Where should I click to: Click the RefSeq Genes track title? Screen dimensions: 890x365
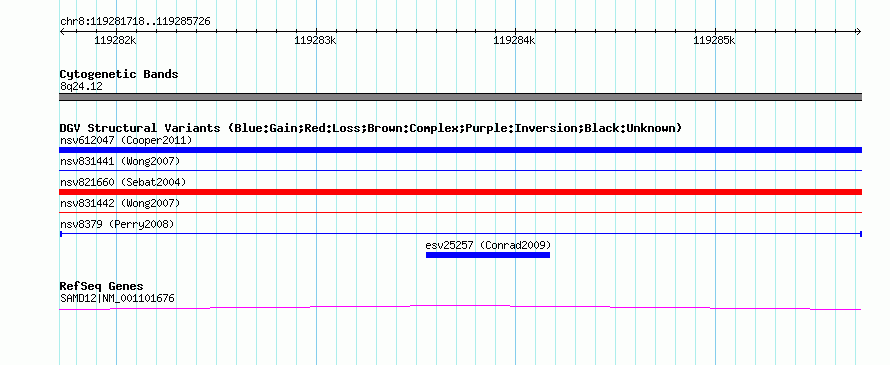point(102,286)
